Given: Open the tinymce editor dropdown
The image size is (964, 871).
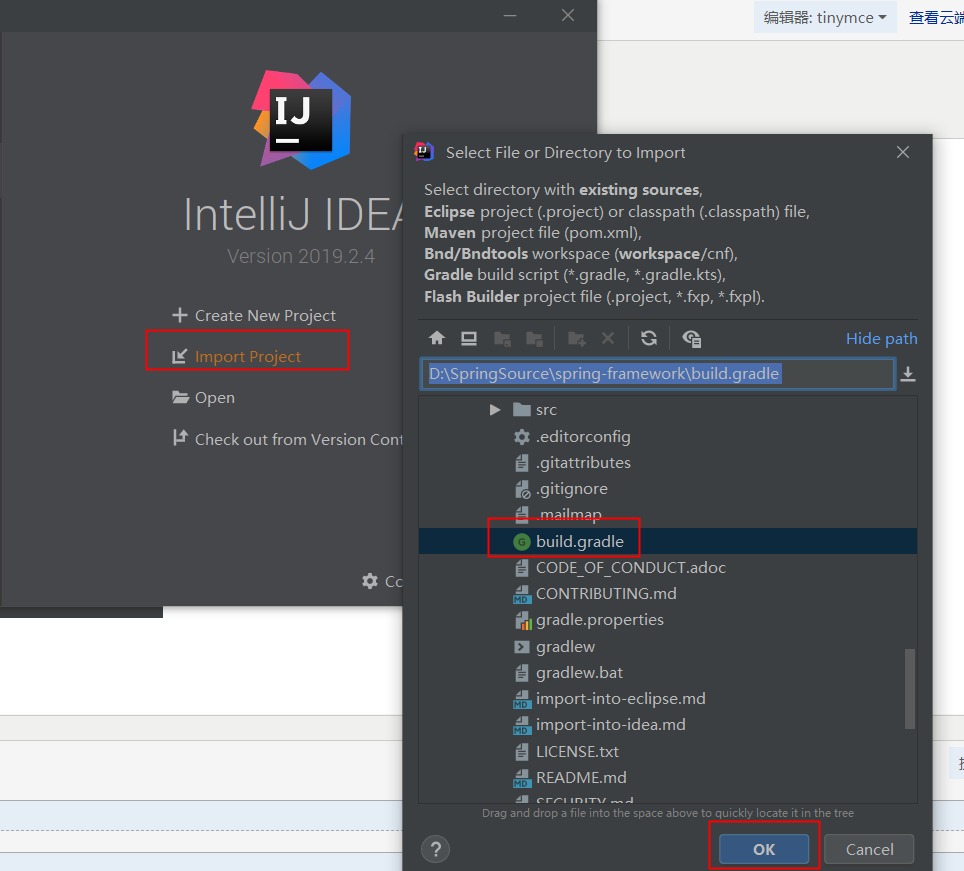Looking at the screenshot, I should pyautogui.click(x=824, y=17).
